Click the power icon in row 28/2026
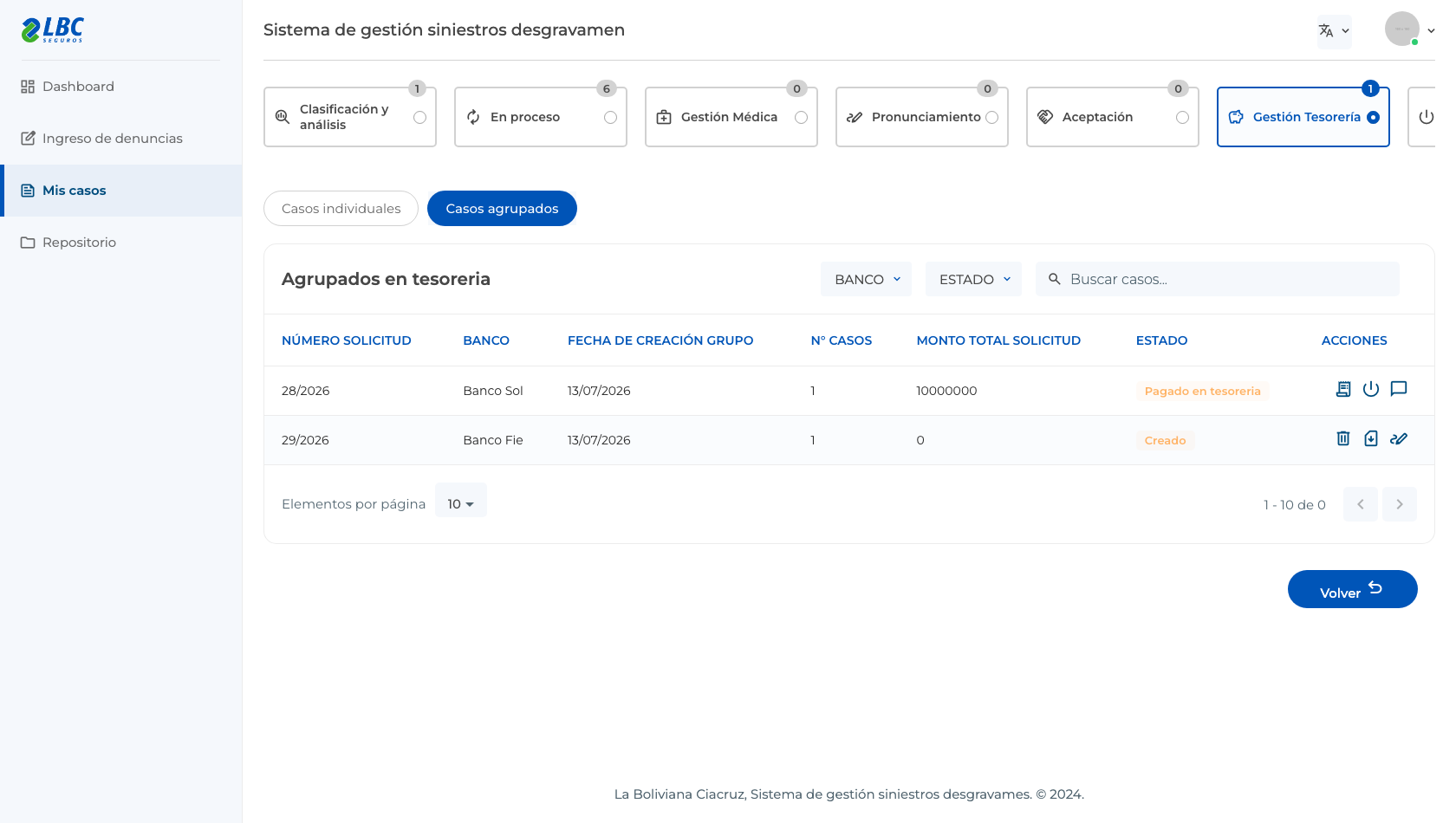 (1371, 389)
